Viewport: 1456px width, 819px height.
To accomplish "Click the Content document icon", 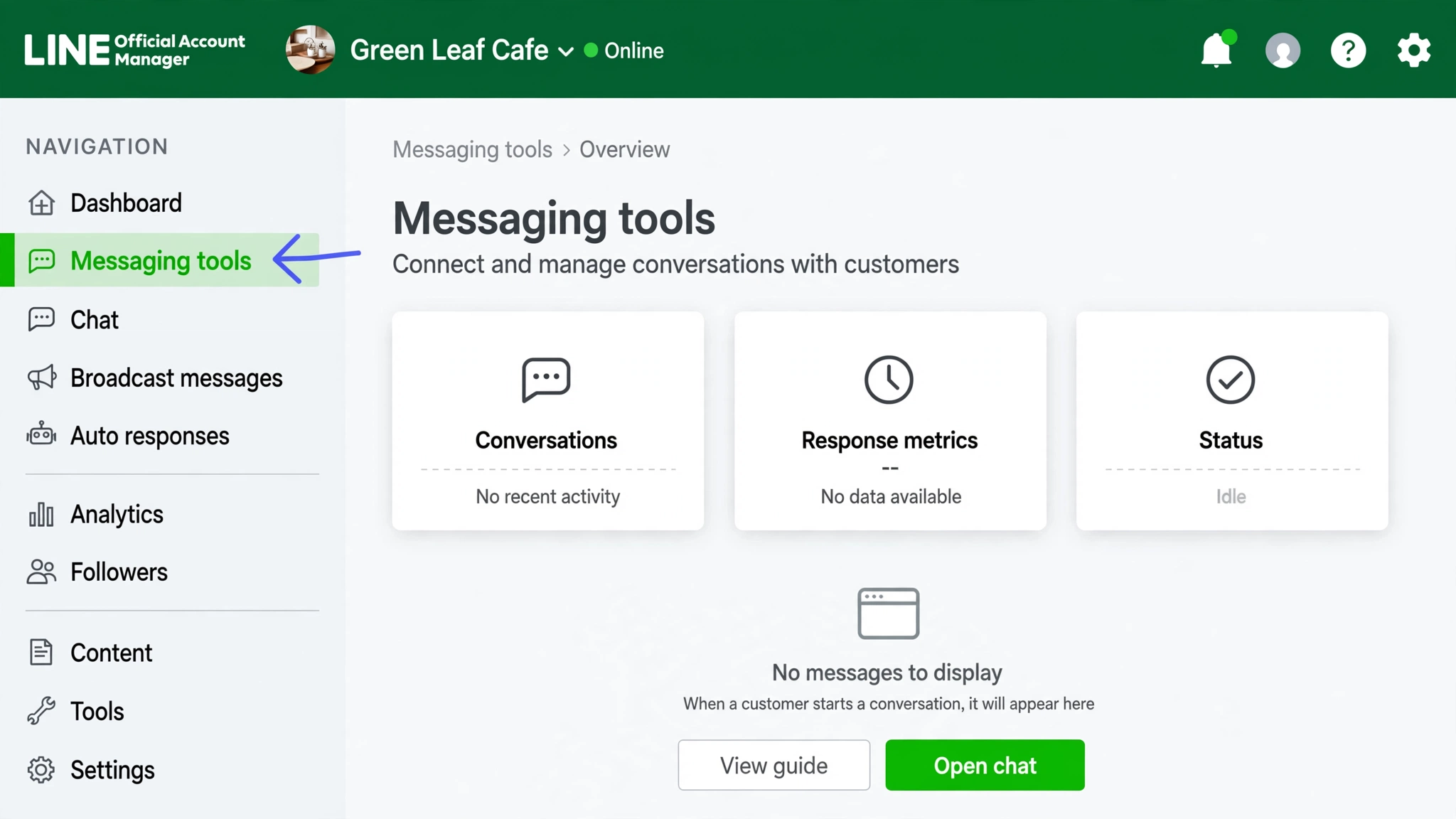I will click(x=41, y=652).
